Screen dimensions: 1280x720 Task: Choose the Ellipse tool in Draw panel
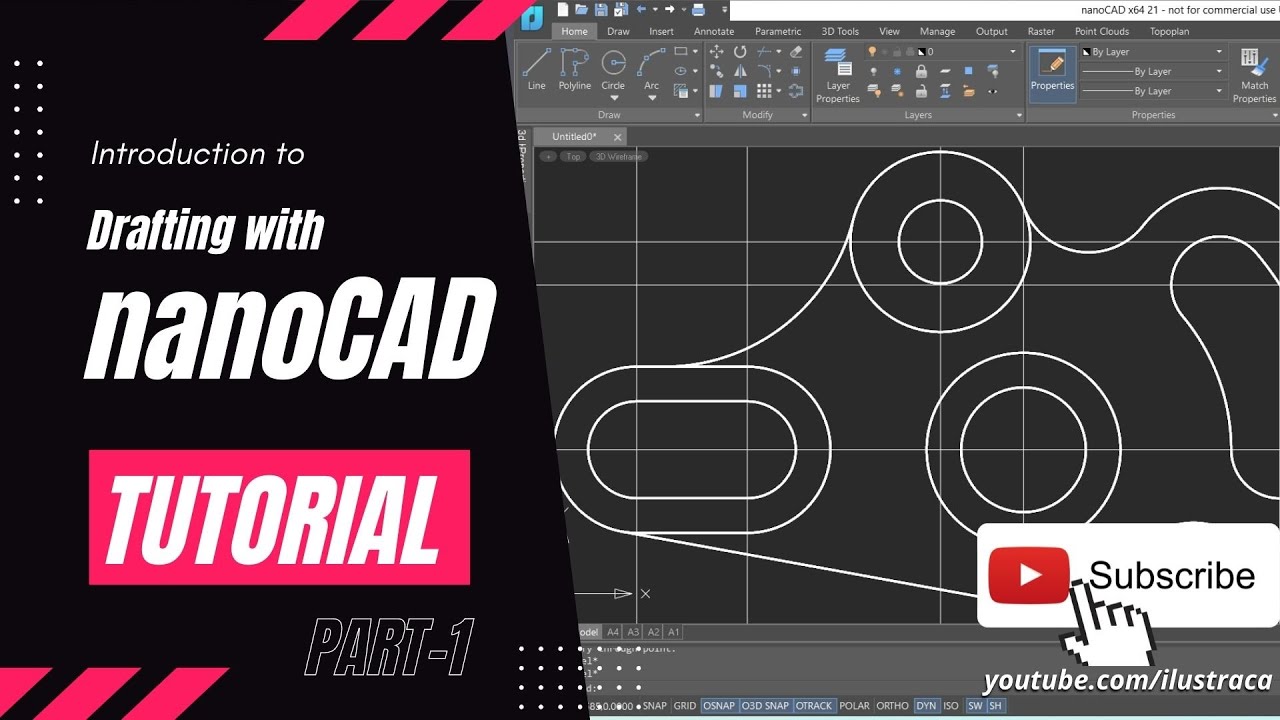(681, 71)
